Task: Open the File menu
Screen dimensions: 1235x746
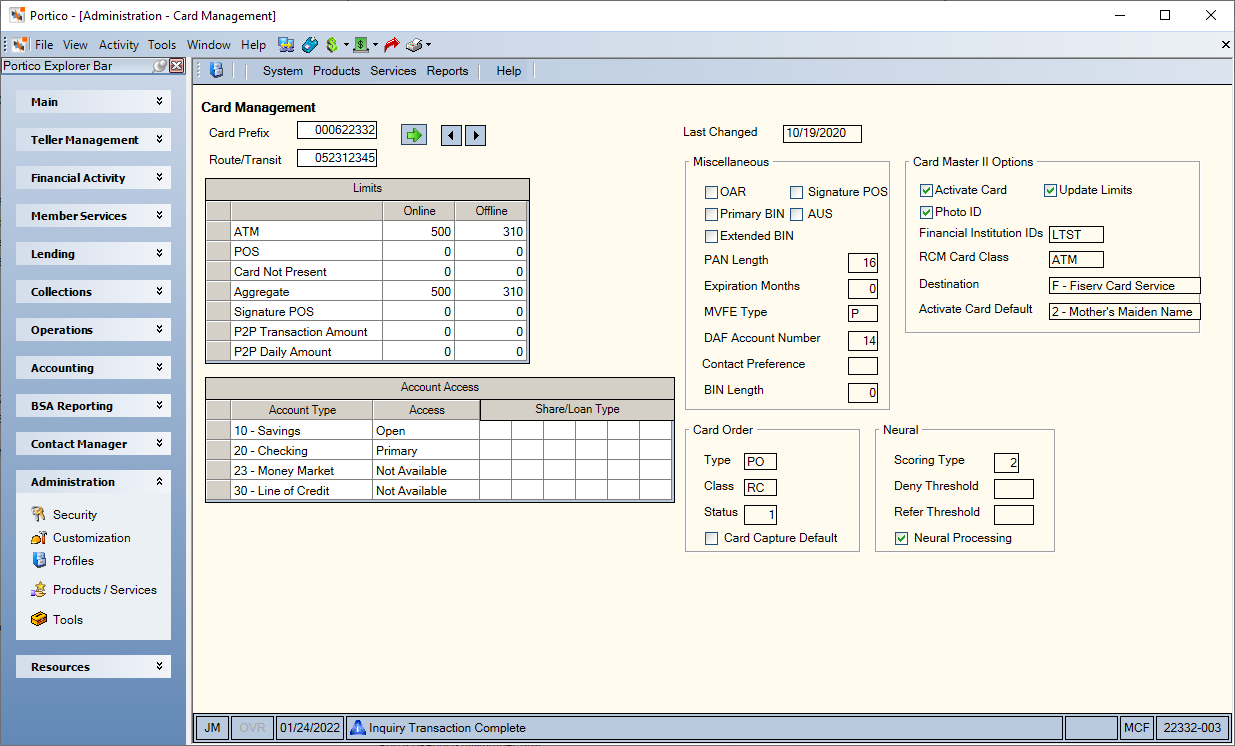Action: (44, 44)
